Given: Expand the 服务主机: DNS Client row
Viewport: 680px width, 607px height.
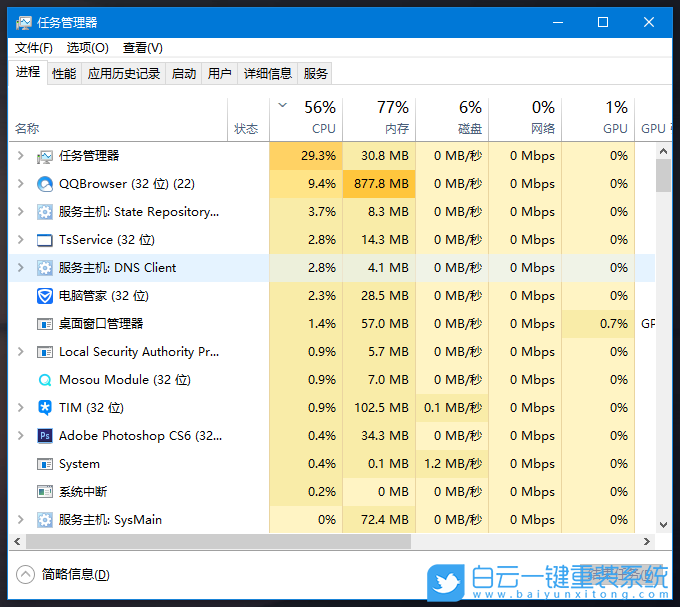Looking at the screenshot, I should (20, 268).
